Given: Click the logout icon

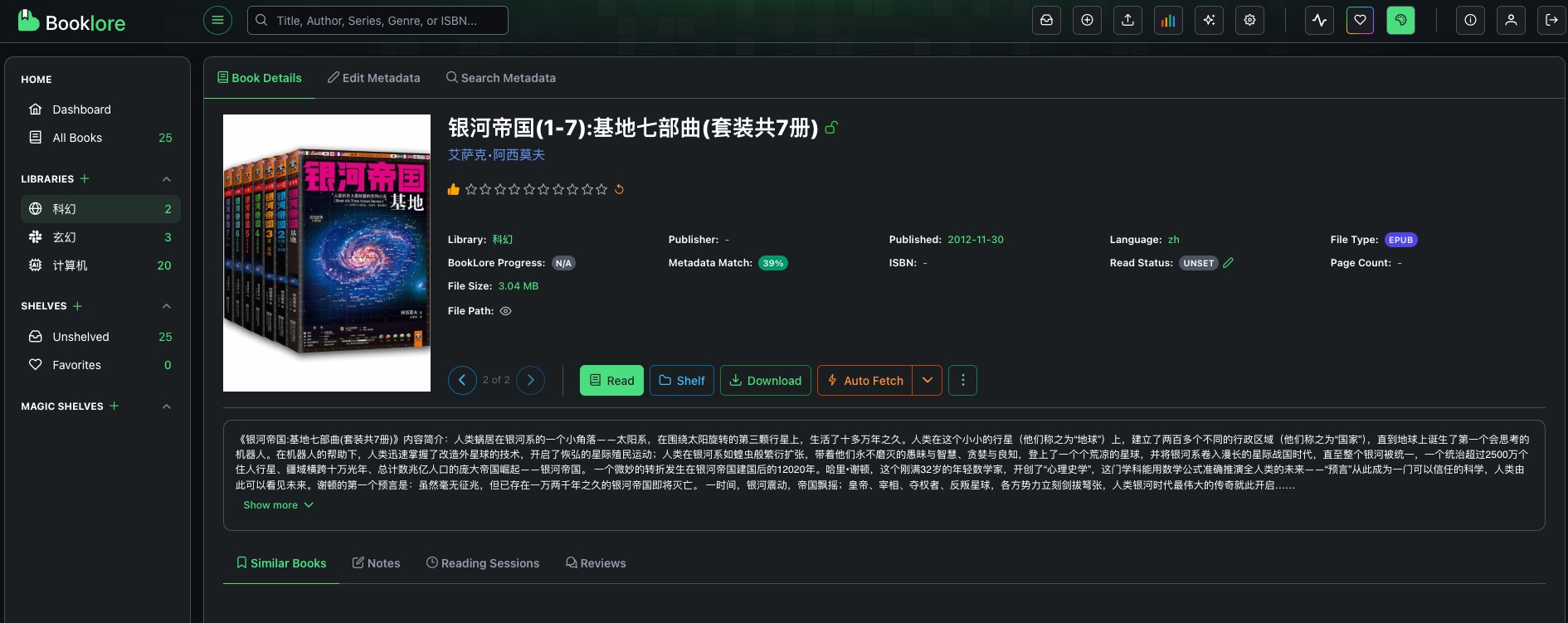Looking at the screenshot, I should pos(1551,20).
